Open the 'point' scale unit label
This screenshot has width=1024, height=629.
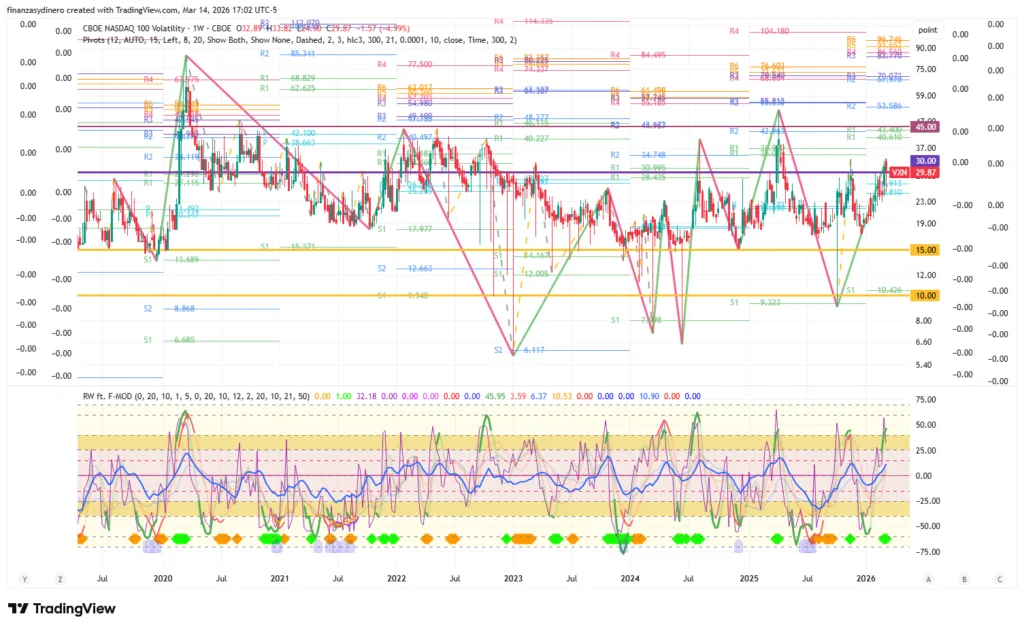click(x=927, y=30)
